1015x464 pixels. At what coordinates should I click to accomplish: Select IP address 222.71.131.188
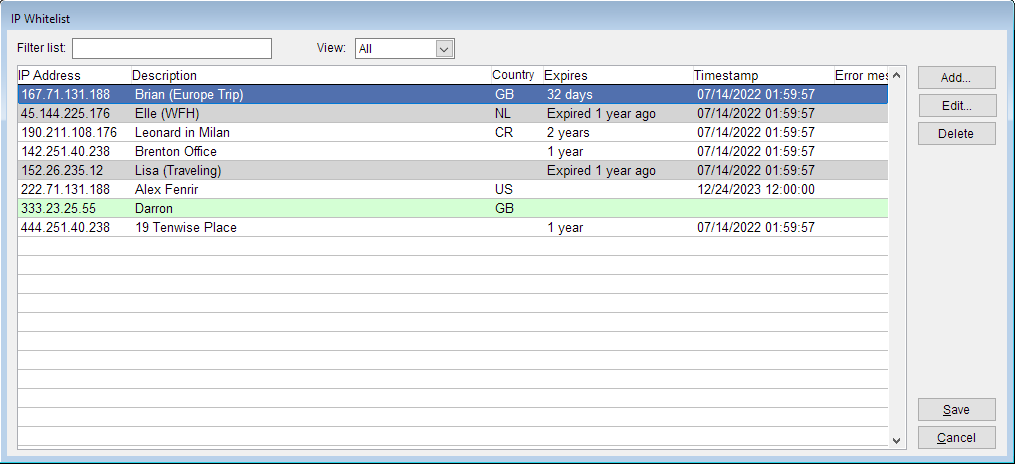click(65, 190)
